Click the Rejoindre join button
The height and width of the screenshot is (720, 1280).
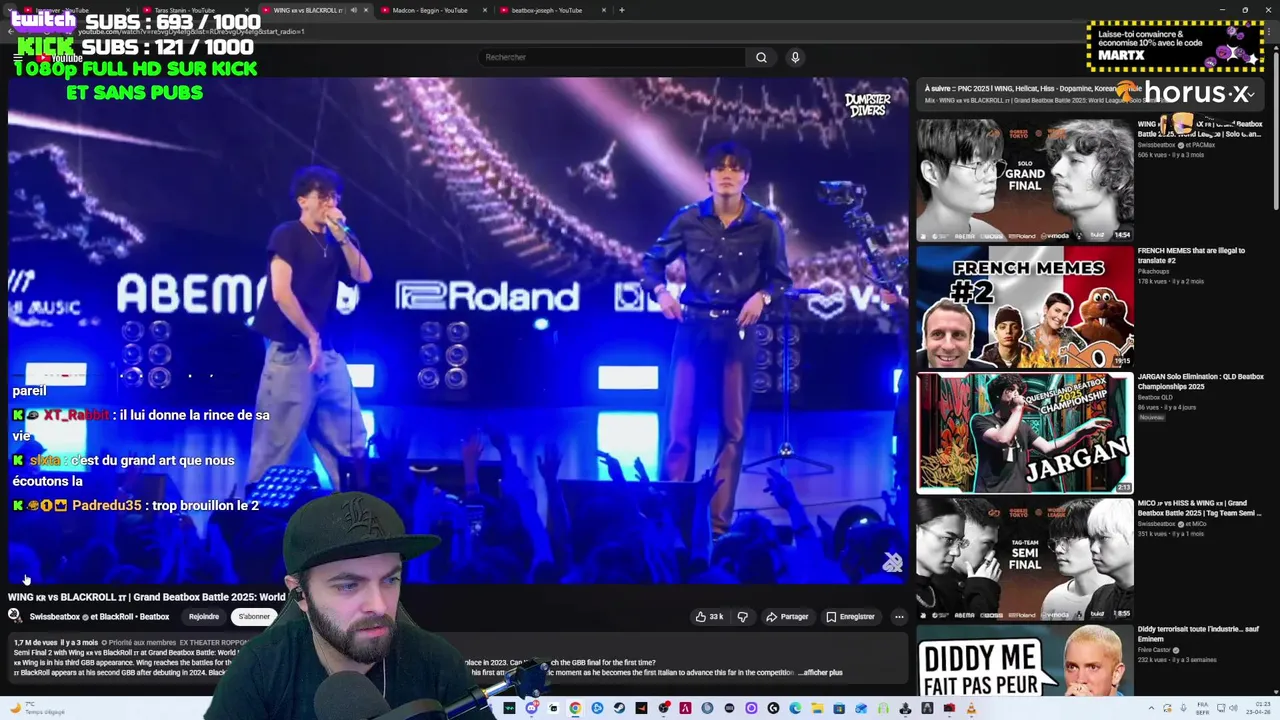[204, 617]
